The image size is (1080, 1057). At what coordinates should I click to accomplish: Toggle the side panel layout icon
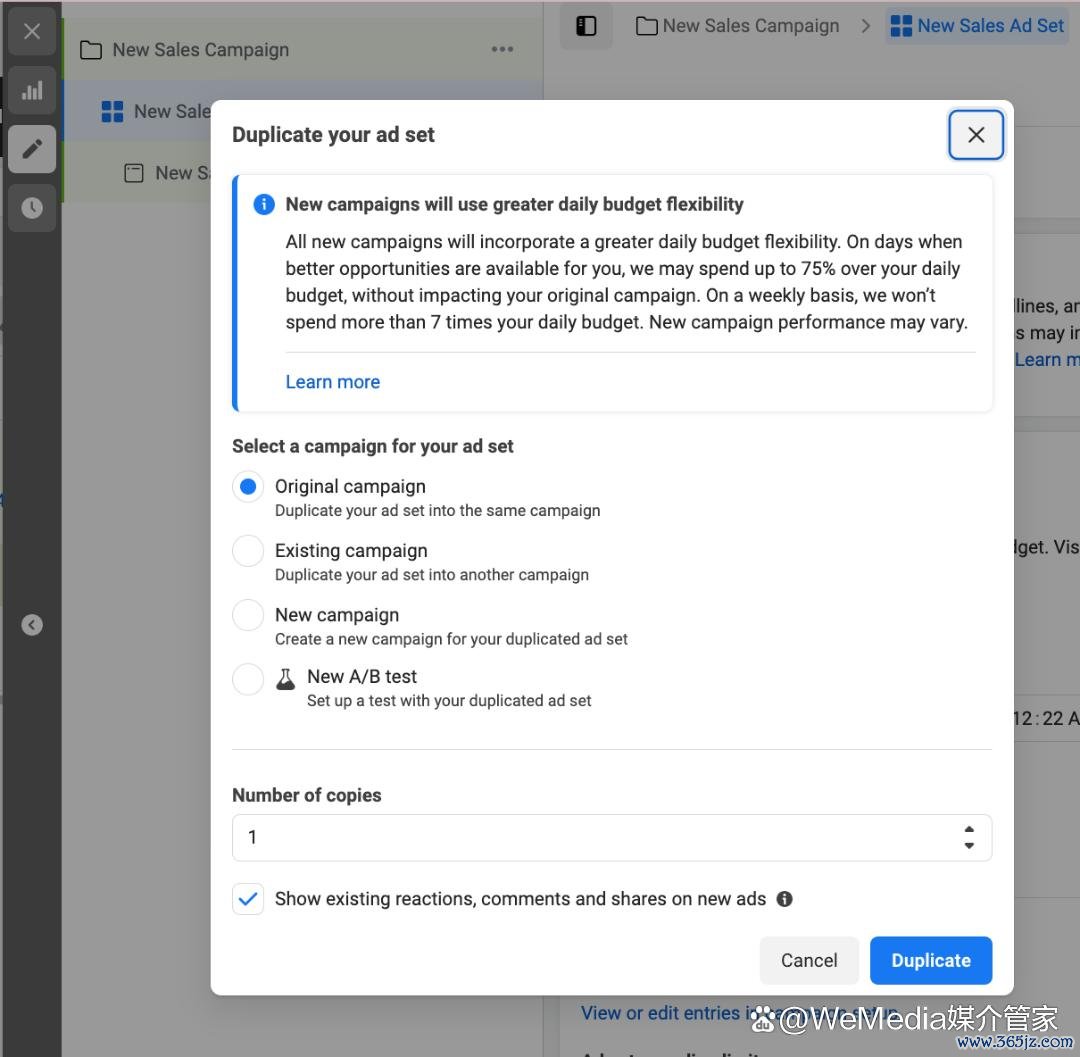586,26
